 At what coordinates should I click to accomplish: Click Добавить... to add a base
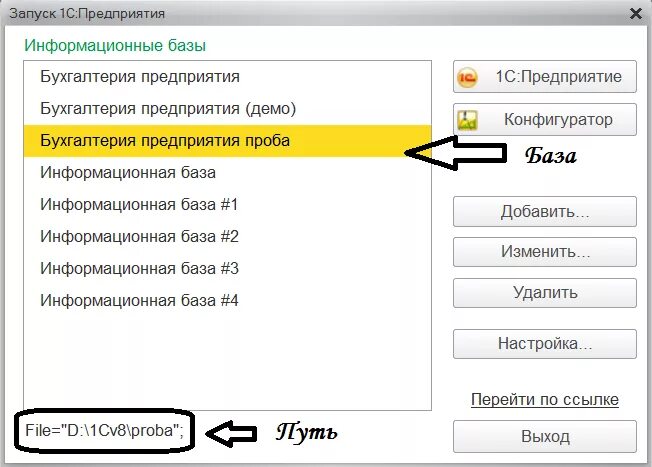[x=545, y=212]
